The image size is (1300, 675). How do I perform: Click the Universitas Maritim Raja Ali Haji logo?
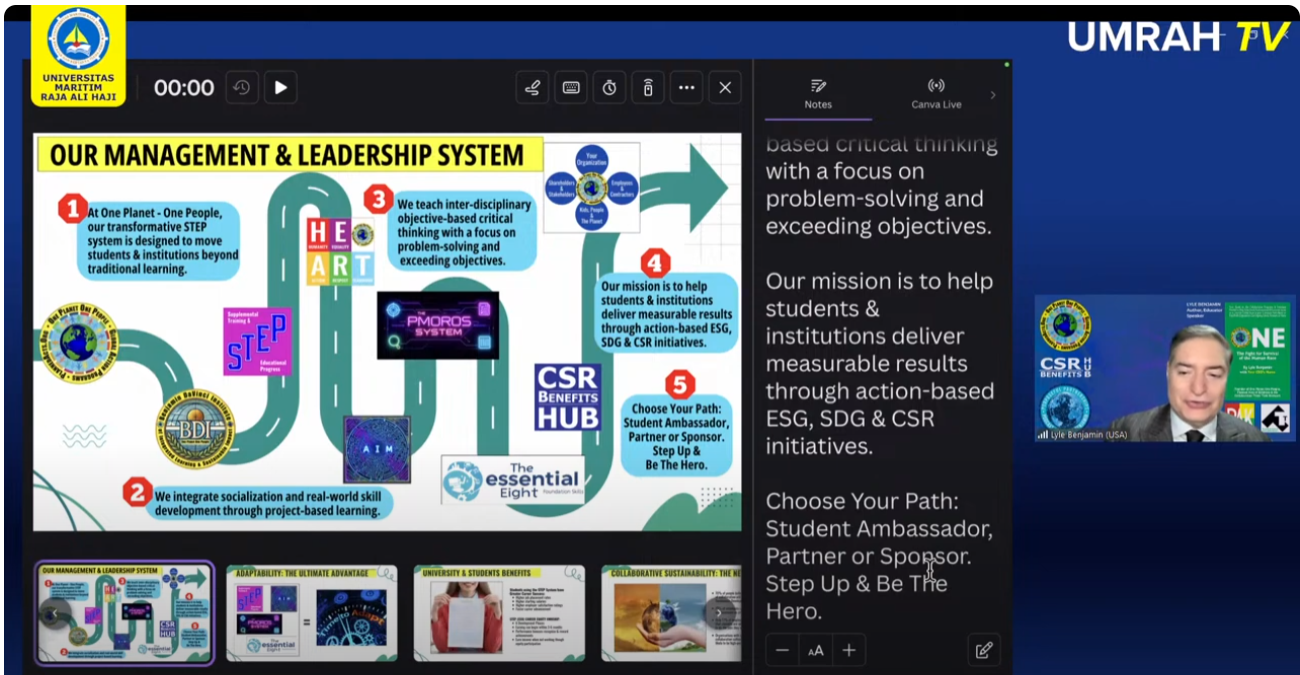point(78,55)
